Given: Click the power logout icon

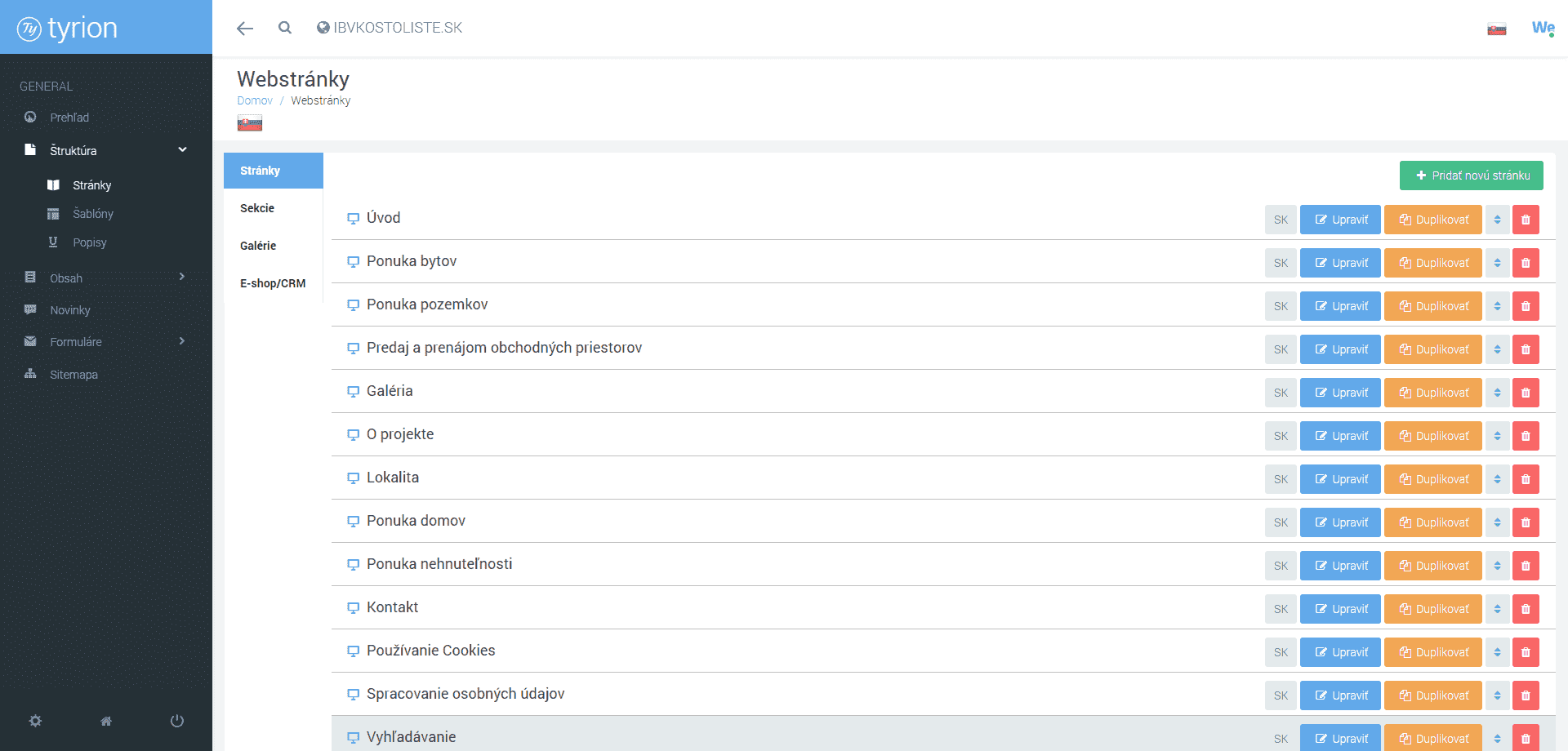Looking at the screenshot, I should pos(176,721).
